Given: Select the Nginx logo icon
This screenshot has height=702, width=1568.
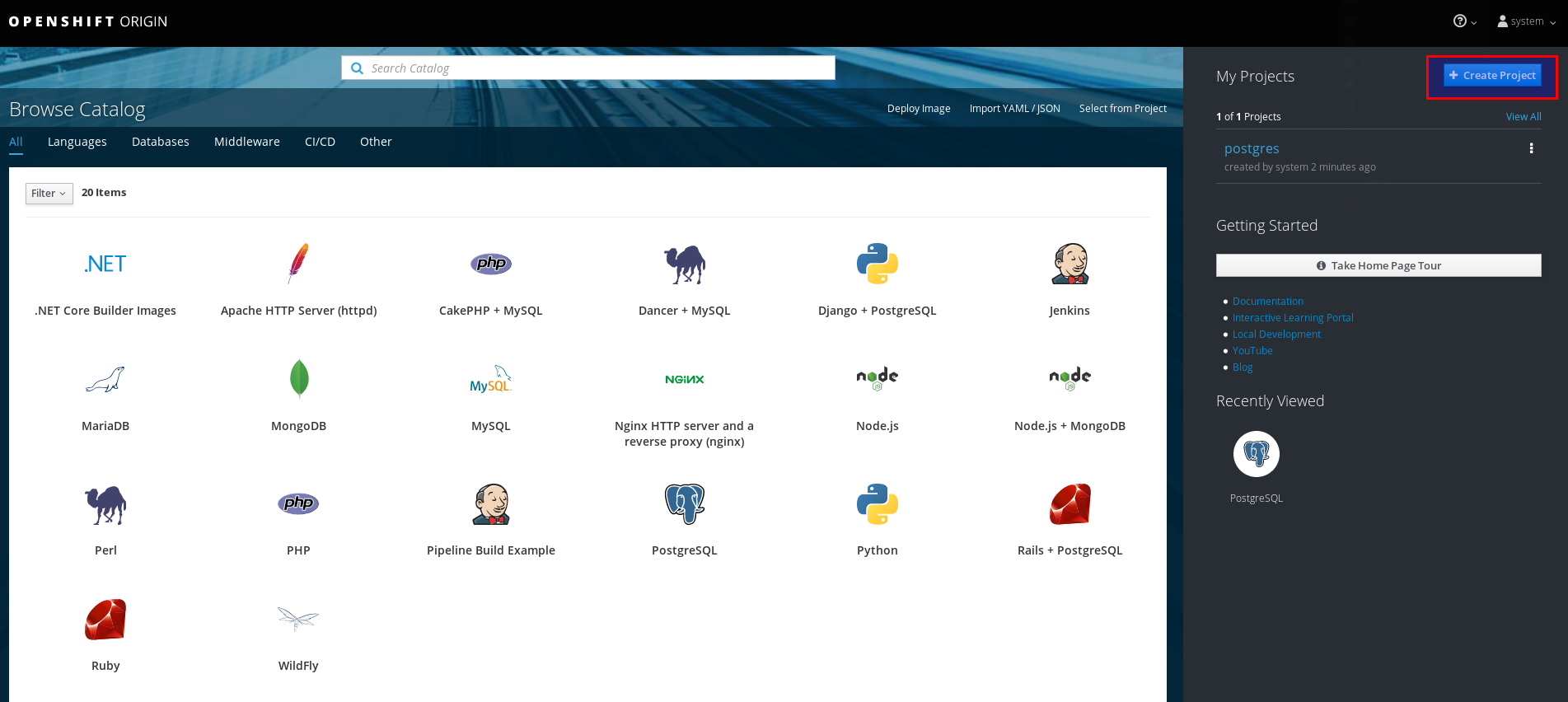Looking at the screenshot, I should (x=685, y=379).
